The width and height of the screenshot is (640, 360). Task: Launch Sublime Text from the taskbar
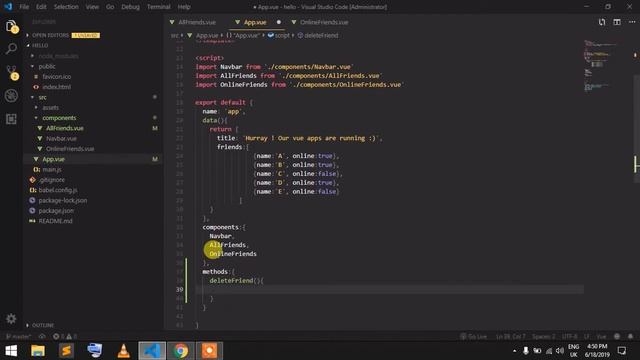point(66,351)
